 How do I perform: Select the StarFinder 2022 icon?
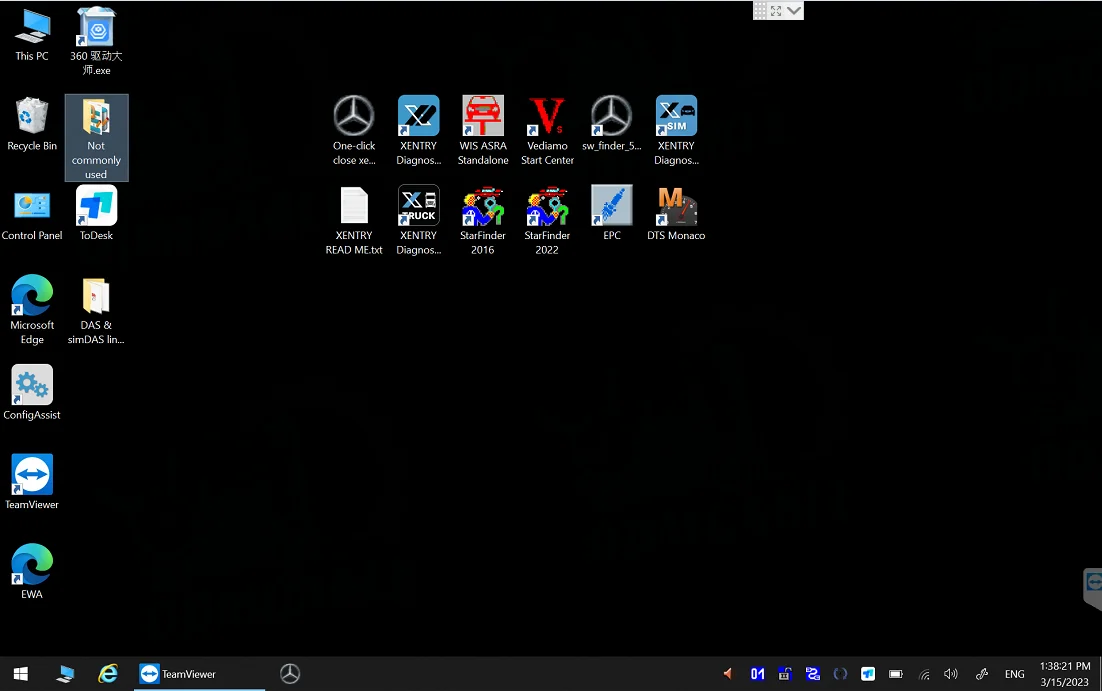(547, 207)
